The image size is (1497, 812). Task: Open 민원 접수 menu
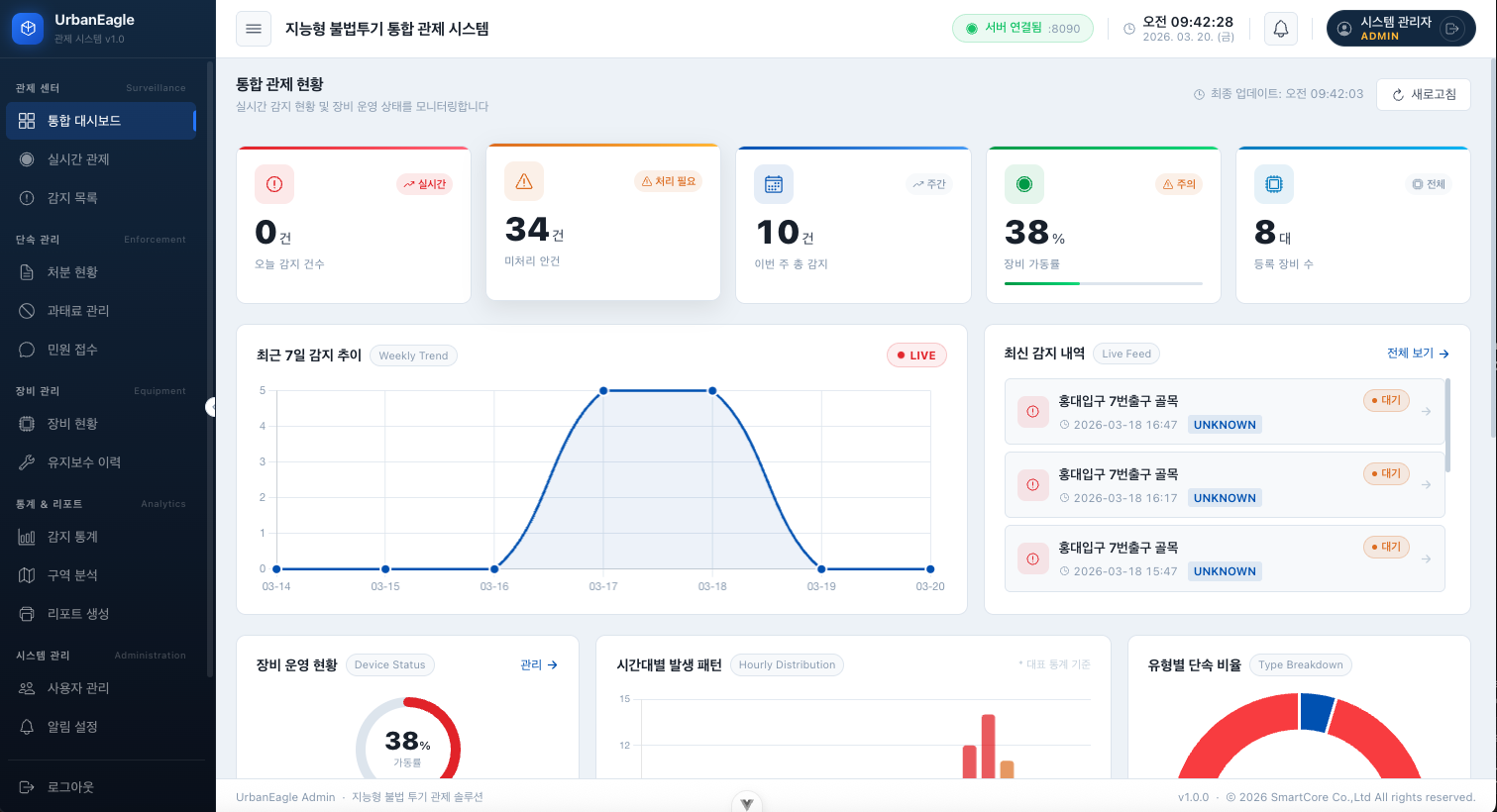(101, 350)
